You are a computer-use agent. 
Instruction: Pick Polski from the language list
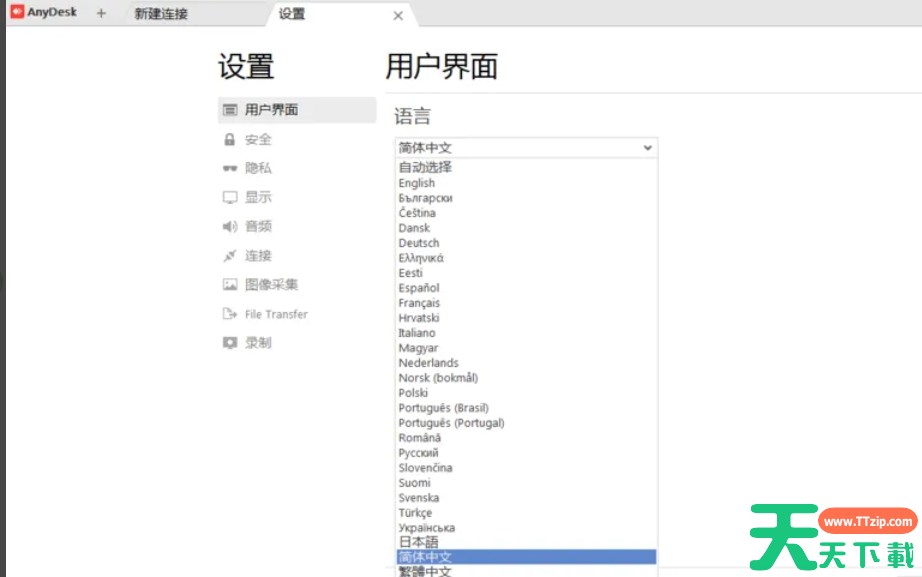(x=526, y=393)
